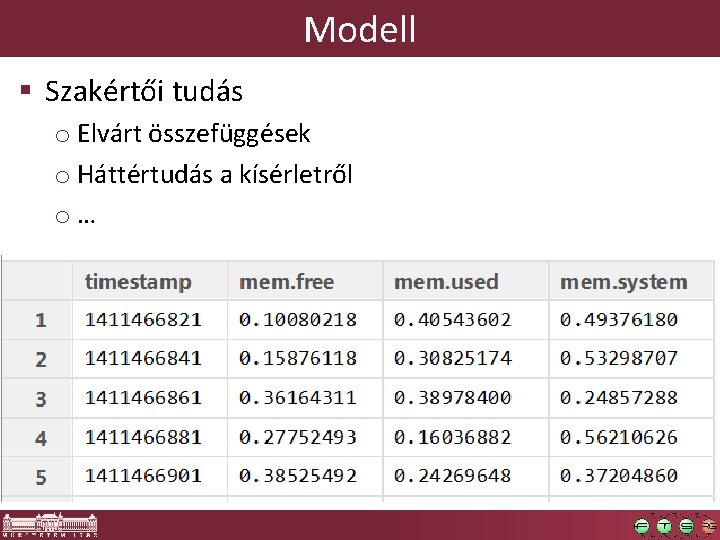
Task: Click the green S circle icon
Action: pos(686,526)
